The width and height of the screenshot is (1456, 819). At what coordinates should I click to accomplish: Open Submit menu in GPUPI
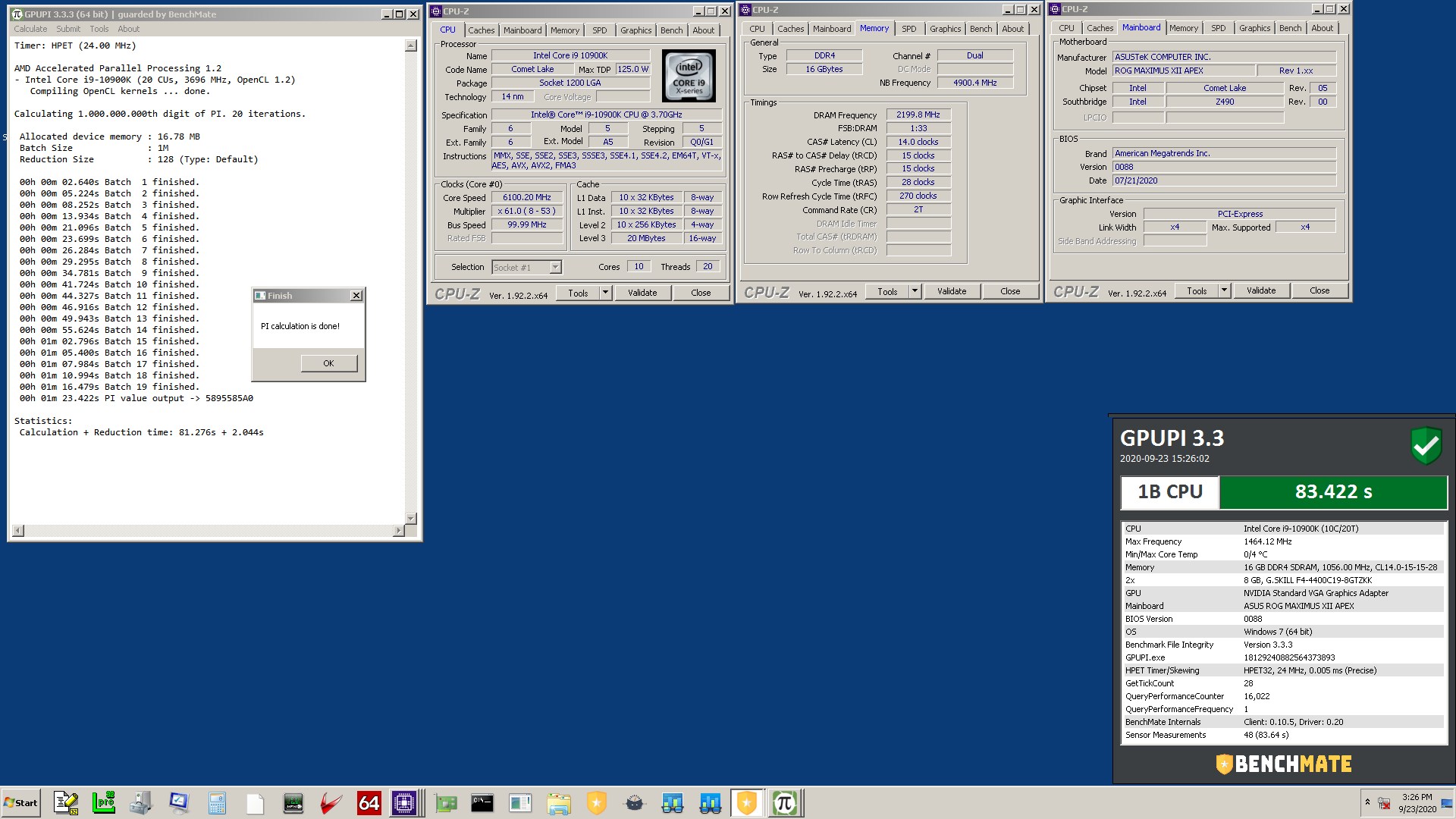click(x=68, y=29)
